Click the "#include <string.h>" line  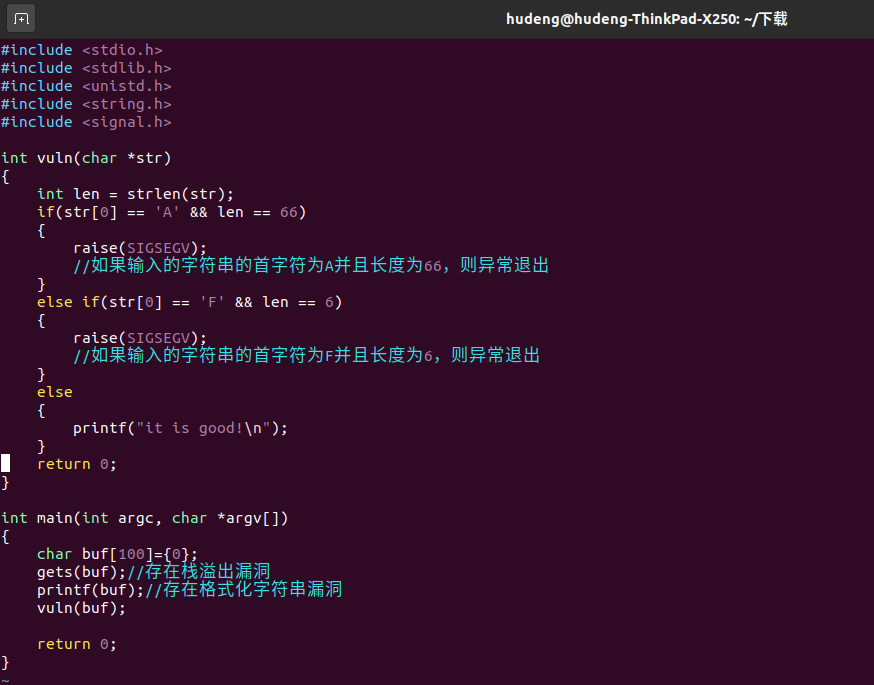[85, 103]
